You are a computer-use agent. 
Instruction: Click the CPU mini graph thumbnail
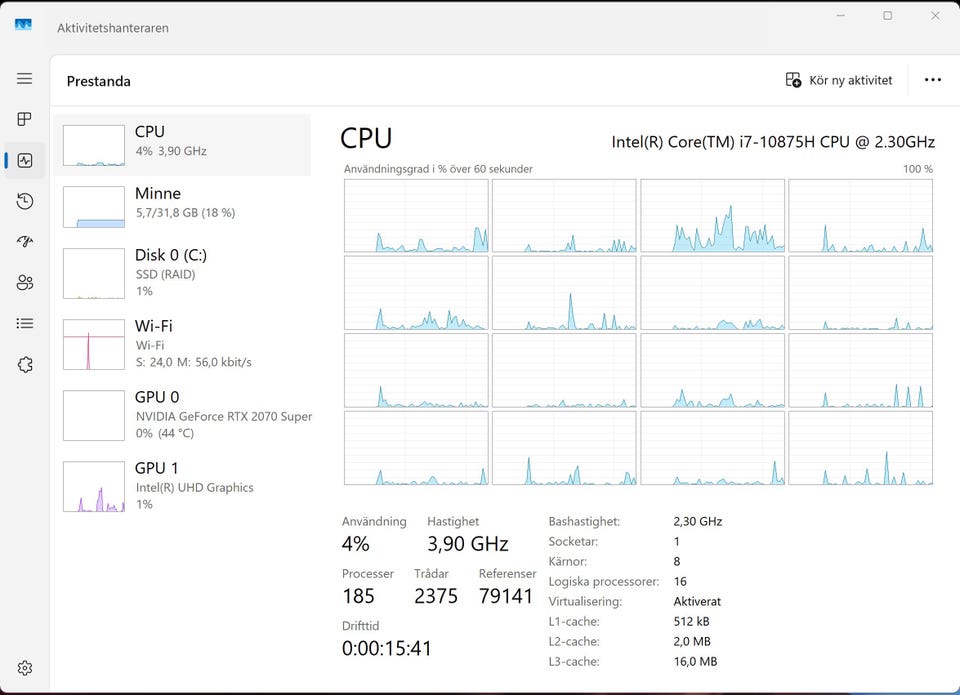coord(94,146)
